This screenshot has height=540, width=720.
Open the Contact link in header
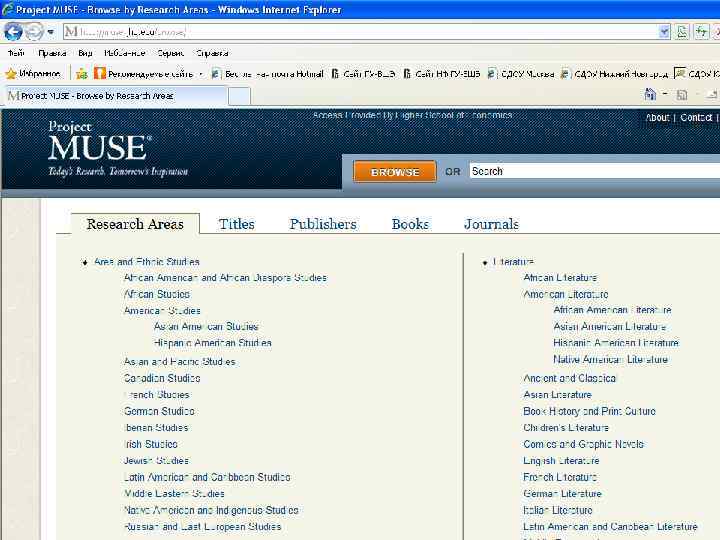pyautogui.click(x=696, y=118)
